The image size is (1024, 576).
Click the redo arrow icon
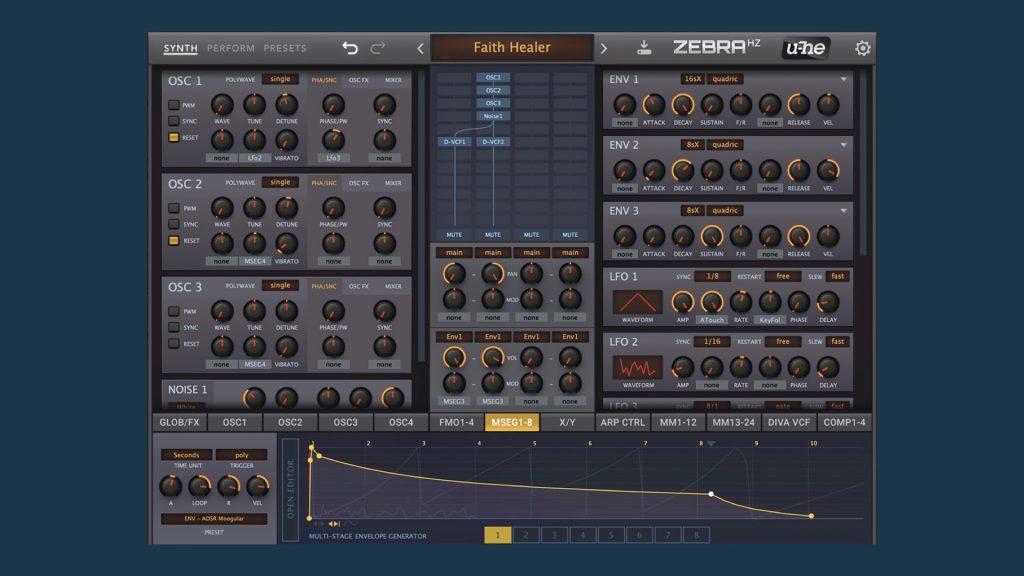(x=378, y=48)
